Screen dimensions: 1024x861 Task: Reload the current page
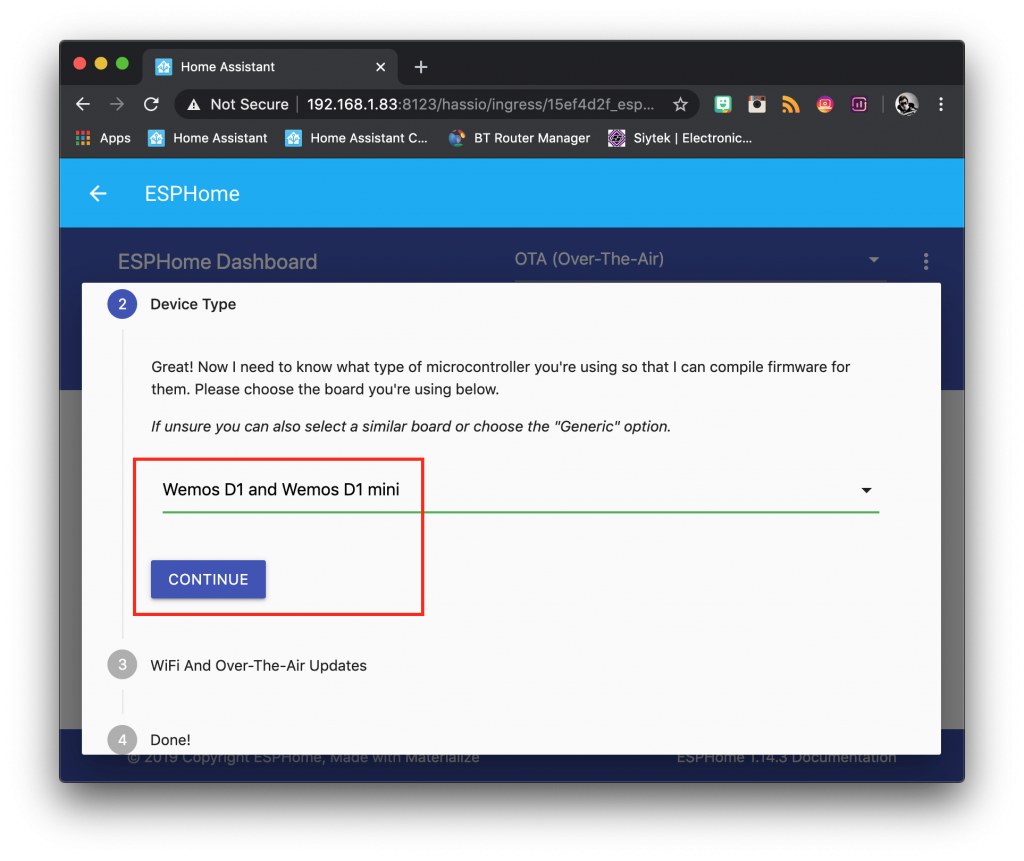pos(152,105)
